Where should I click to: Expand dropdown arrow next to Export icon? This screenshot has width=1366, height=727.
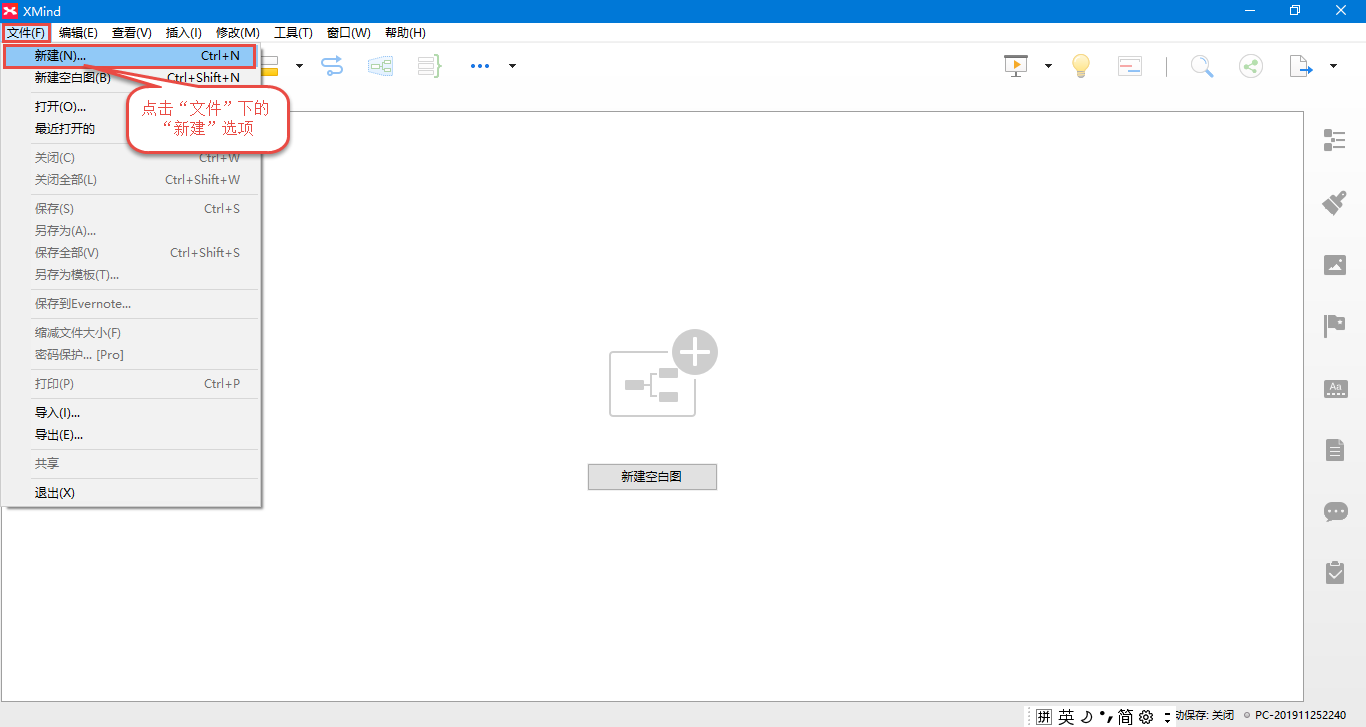[x=1333, y=66]
